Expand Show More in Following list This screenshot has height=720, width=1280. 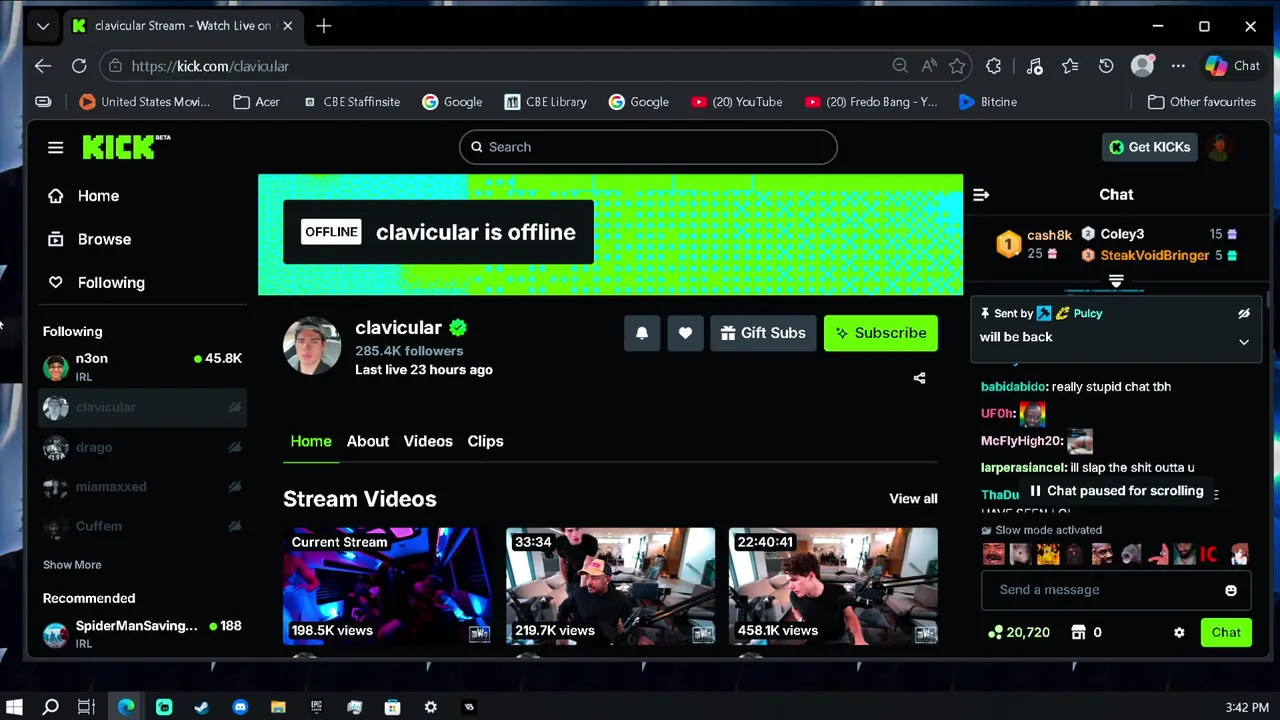72,565
